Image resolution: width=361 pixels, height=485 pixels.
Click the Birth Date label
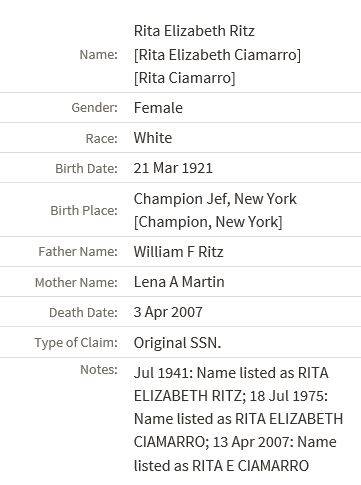pyautogui.click(x=86, y=168)
